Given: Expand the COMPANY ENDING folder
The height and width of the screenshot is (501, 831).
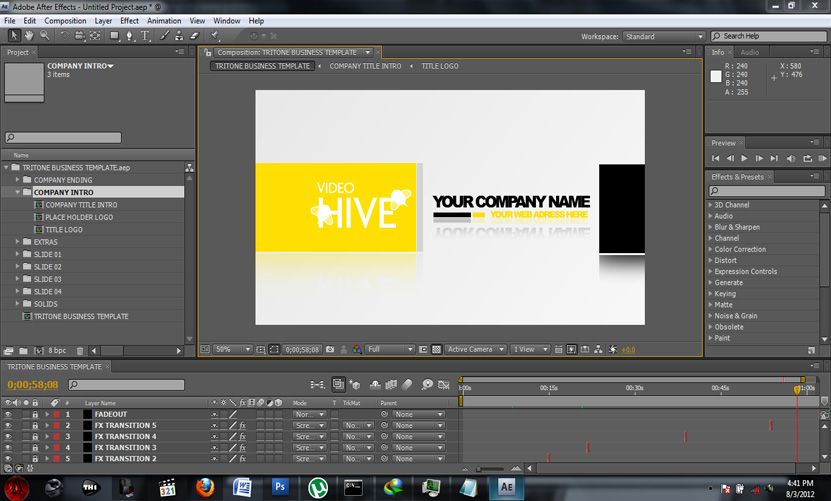Looking at the screenshot, I should coord(17,180).
